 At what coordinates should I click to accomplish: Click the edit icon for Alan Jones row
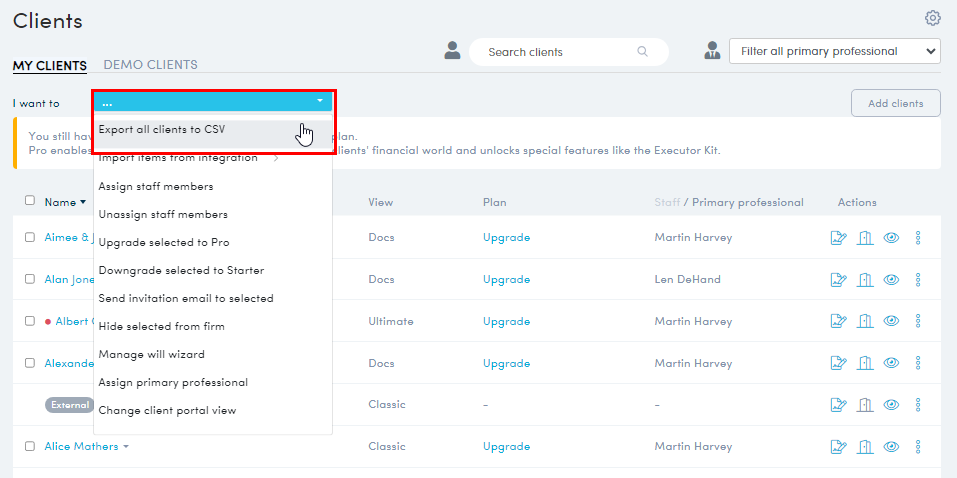839,280
